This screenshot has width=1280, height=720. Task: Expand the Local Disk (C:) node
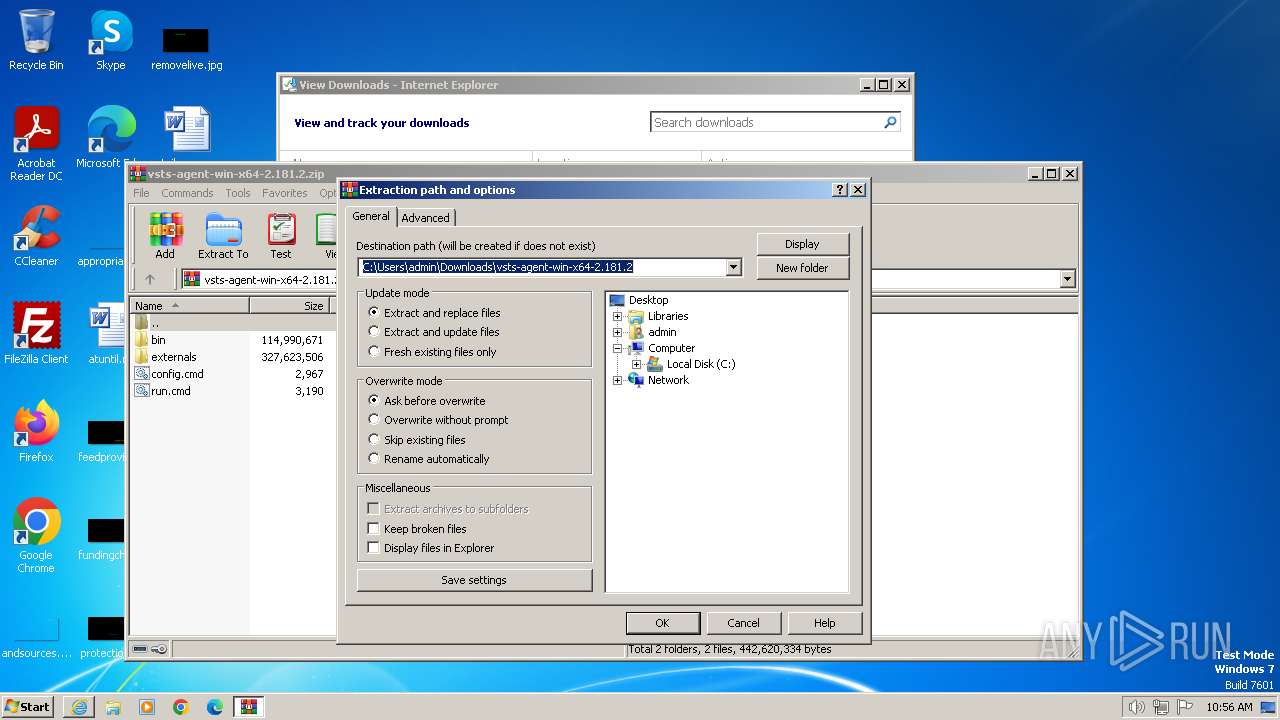[x=636, y=364]
